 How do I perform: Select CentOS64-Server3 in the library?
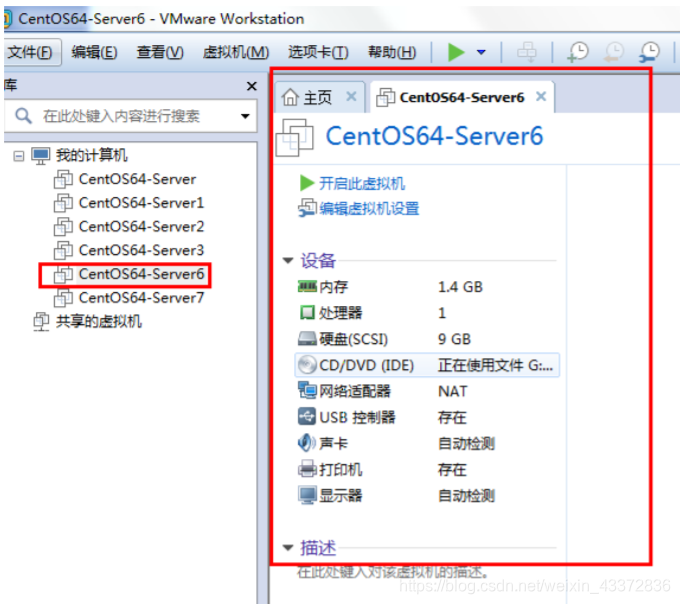(x=141, y=250)
